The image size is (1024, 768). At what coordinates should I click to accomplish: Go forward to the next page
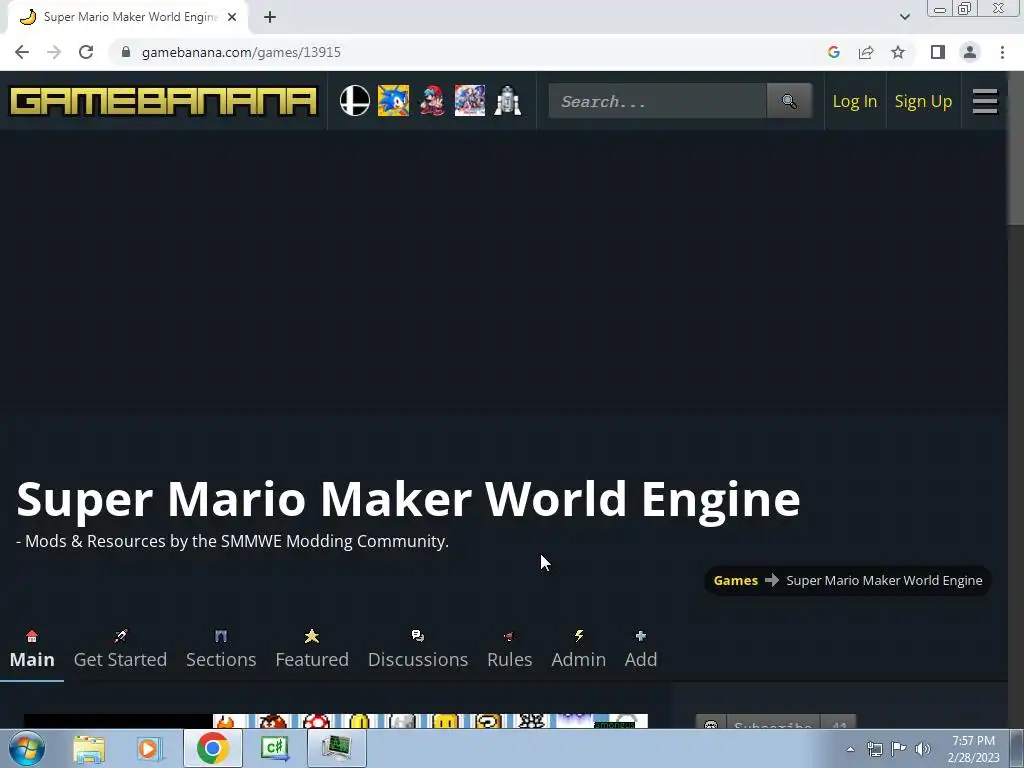coord(54,52)
